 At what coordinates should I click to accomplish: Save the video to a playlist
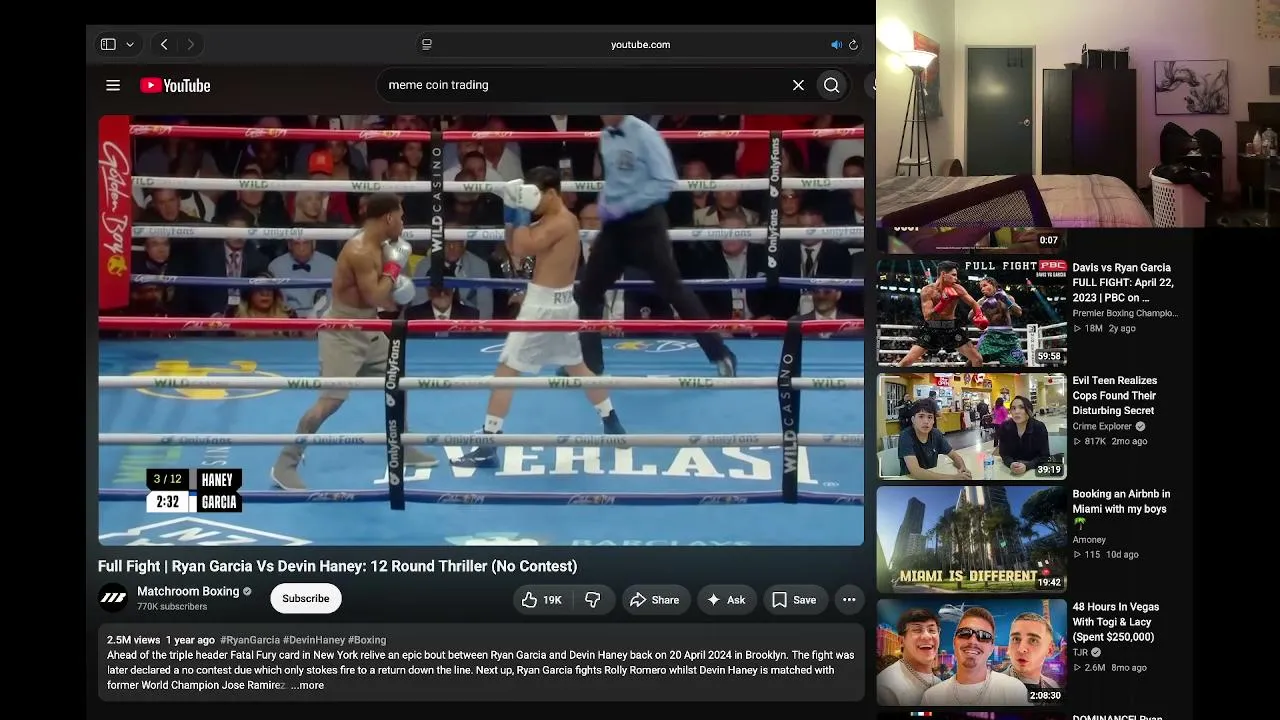point(794,599)
